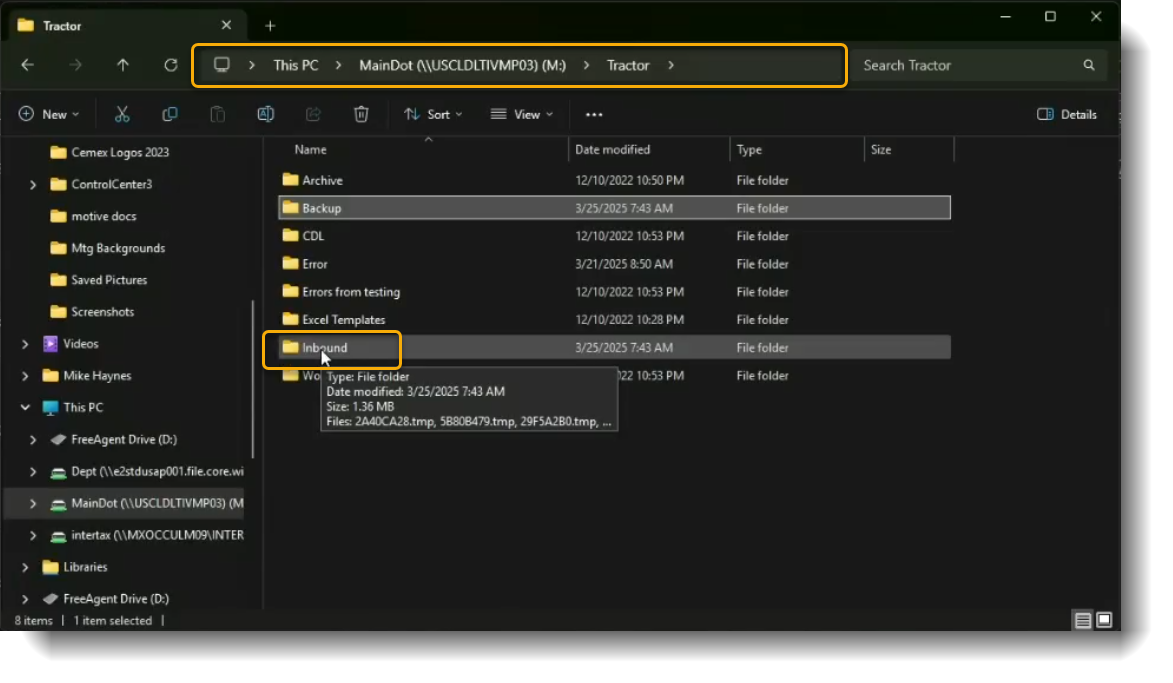The width and height of the screenshot is (1173, 683).
Task: Open the Sort dropdown
Action: [432, 113]
